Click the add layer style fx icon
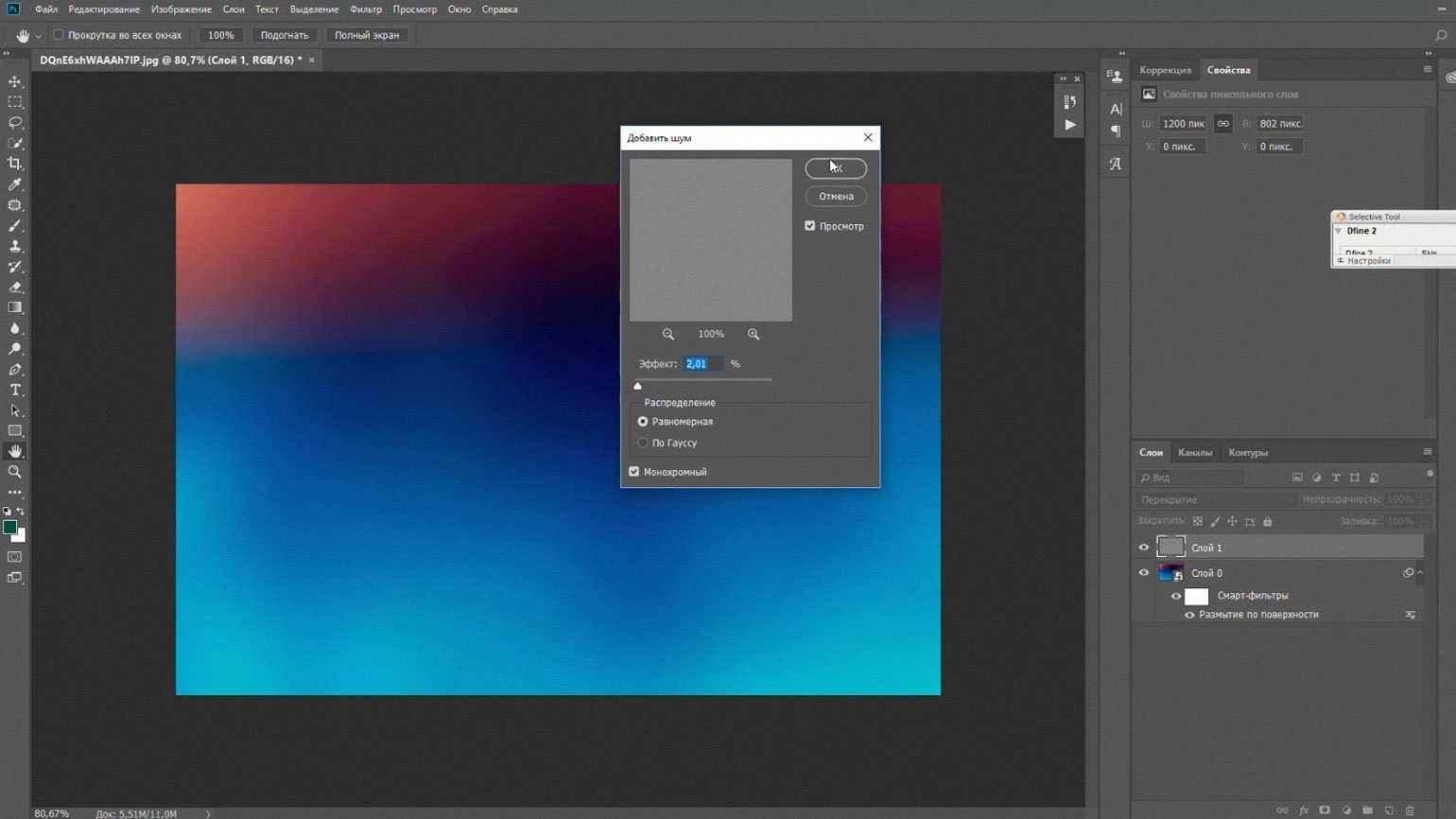The image size is (1456, 819). pyautogui.click(x=1304, y=810)
